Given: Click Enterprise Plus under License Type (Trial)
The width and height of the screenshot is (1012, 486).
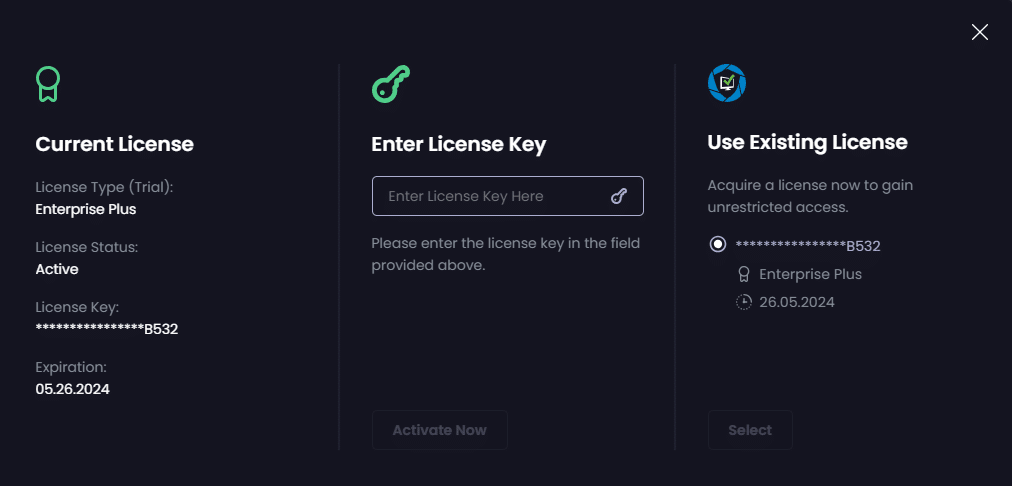Looking at the screenshot, I should tap(85, 209).
